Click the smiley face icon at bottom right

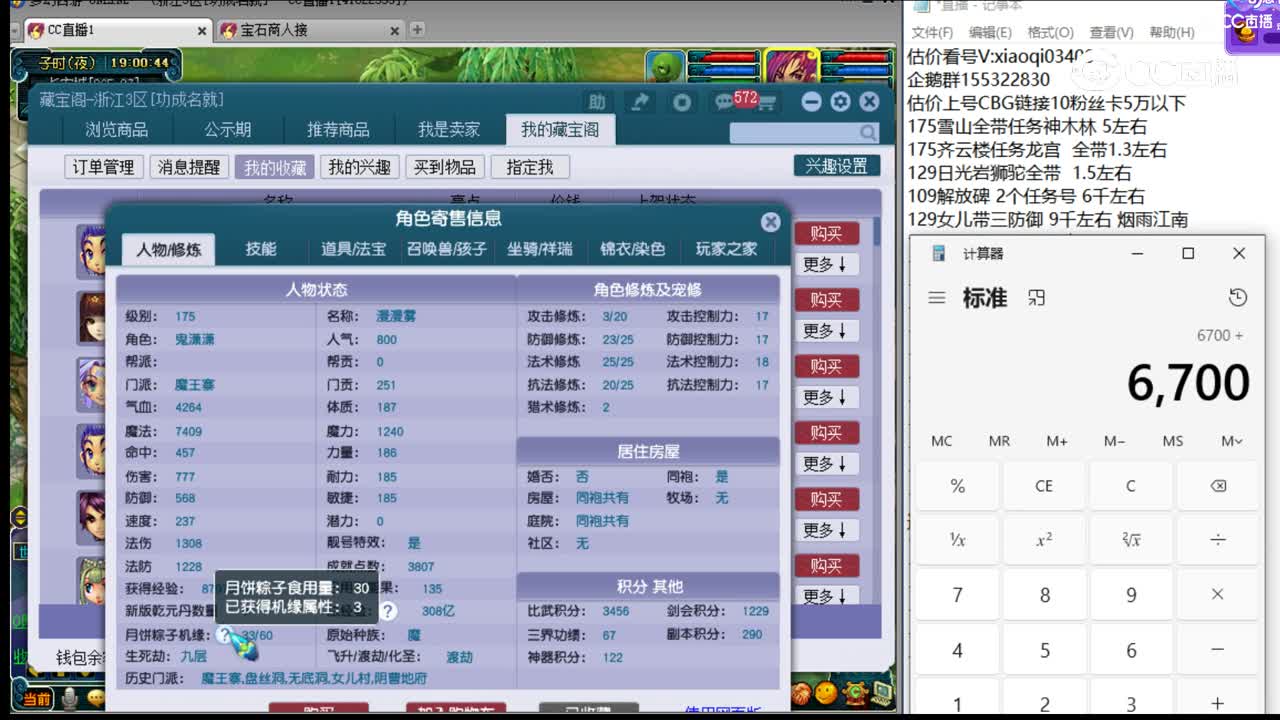point(827,692)
